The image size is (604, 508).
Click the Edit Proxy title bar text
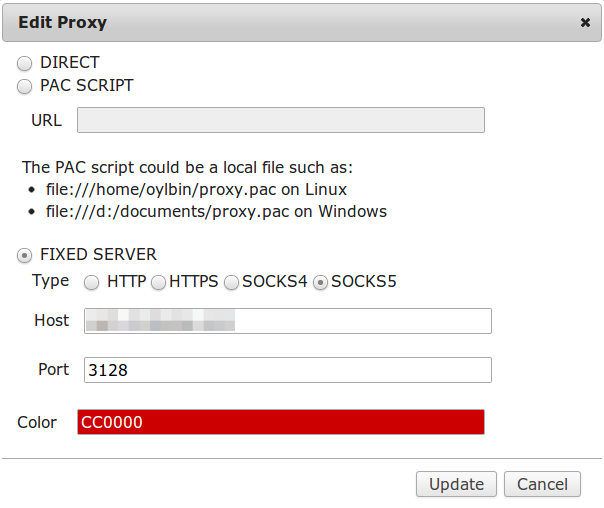[62, 22]
